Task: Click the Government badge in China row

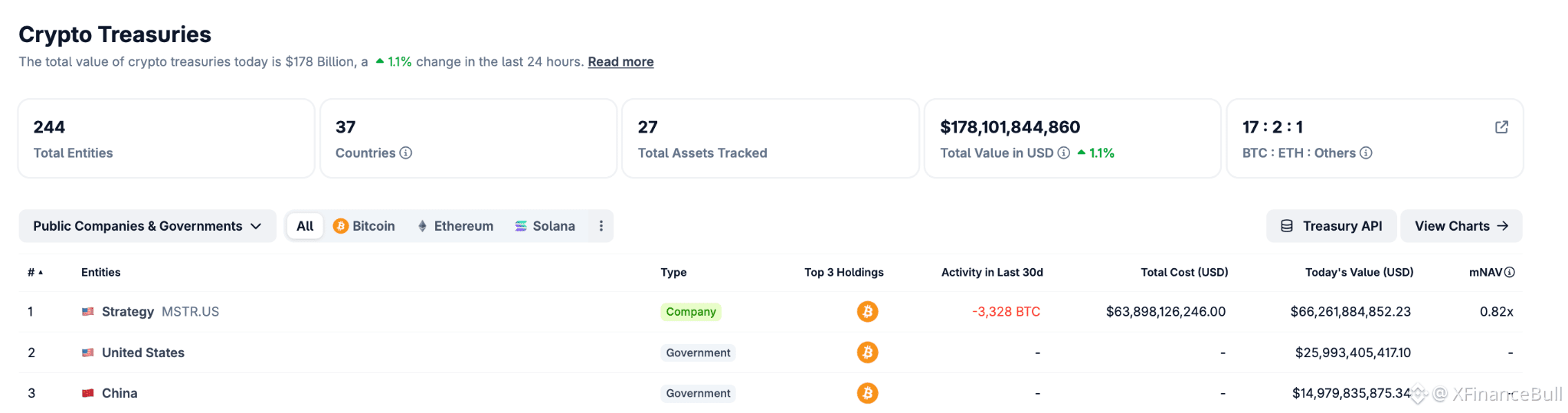Action: (x=699, y=393)
